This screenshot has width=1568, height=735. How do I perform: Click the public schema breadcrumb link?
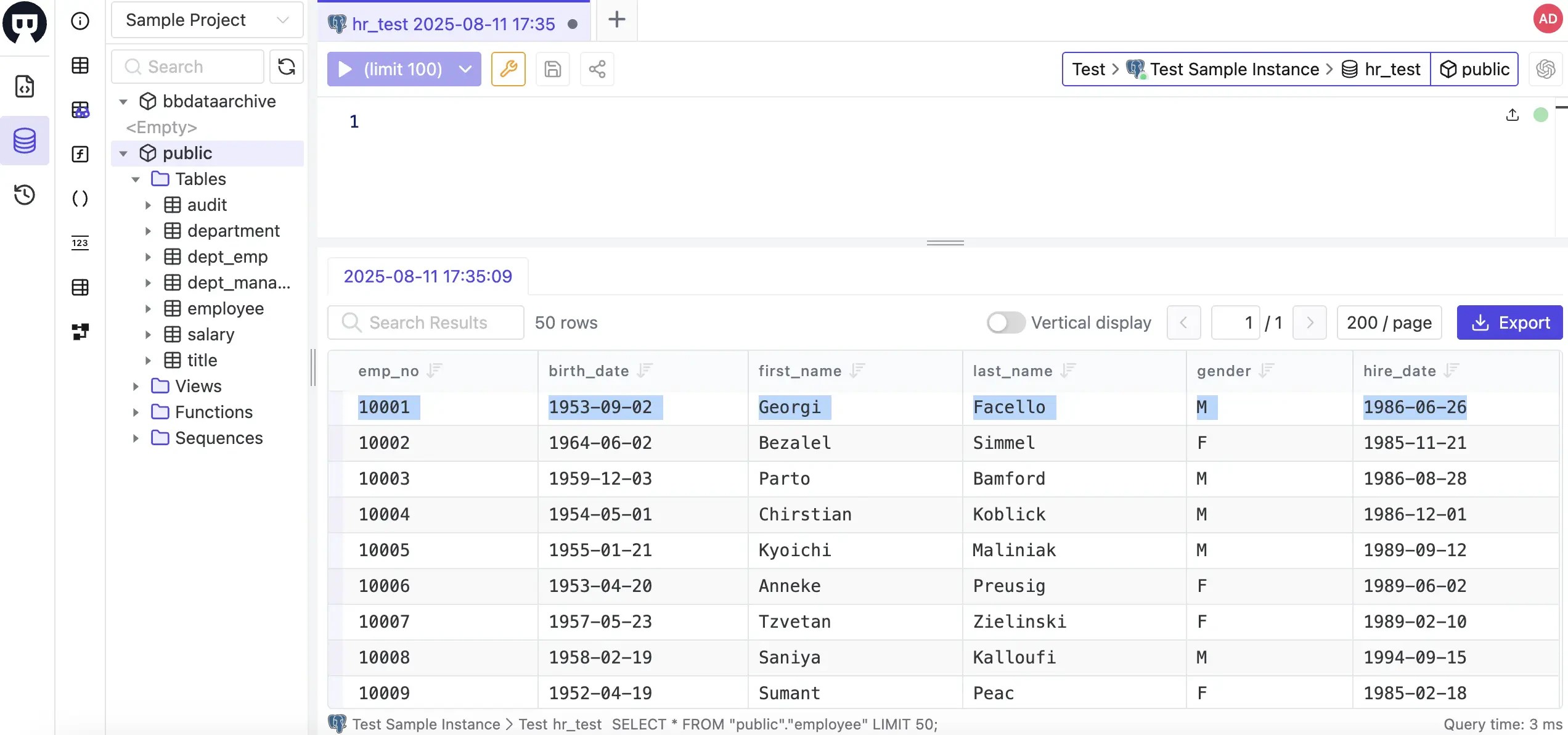[x=1475, y=69]
